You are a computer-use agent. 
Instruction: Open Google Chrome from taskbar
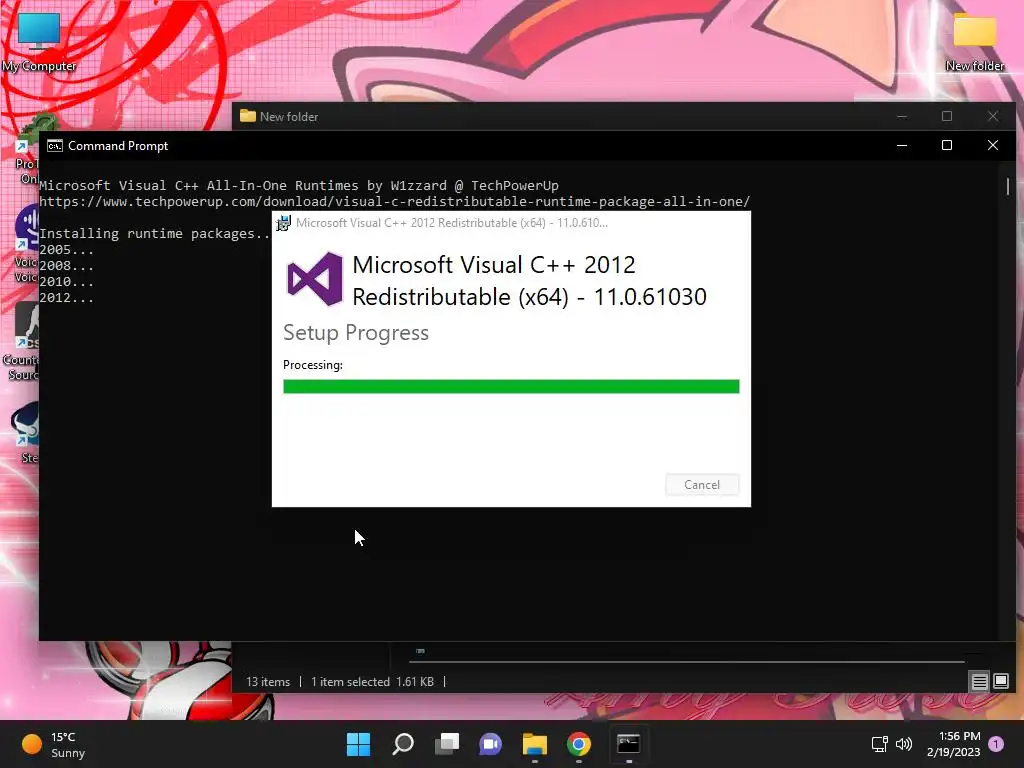579,744
